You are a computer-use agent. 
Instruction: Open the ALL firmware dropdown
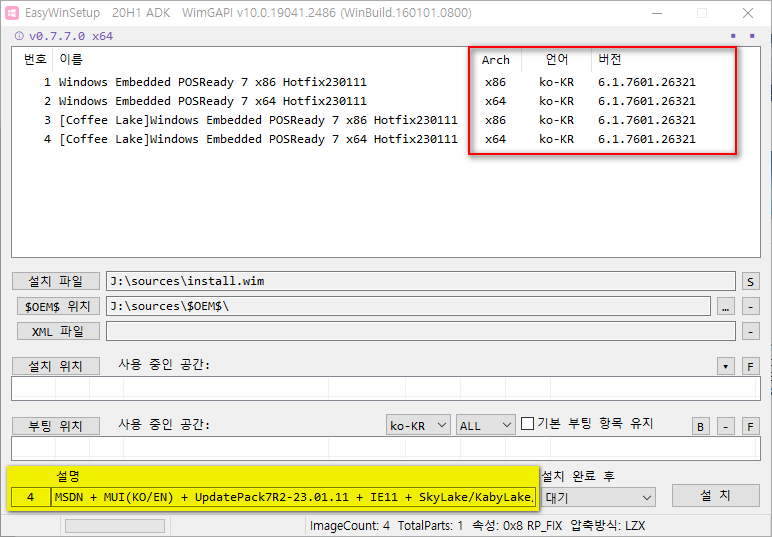click(x=485, y=425)
